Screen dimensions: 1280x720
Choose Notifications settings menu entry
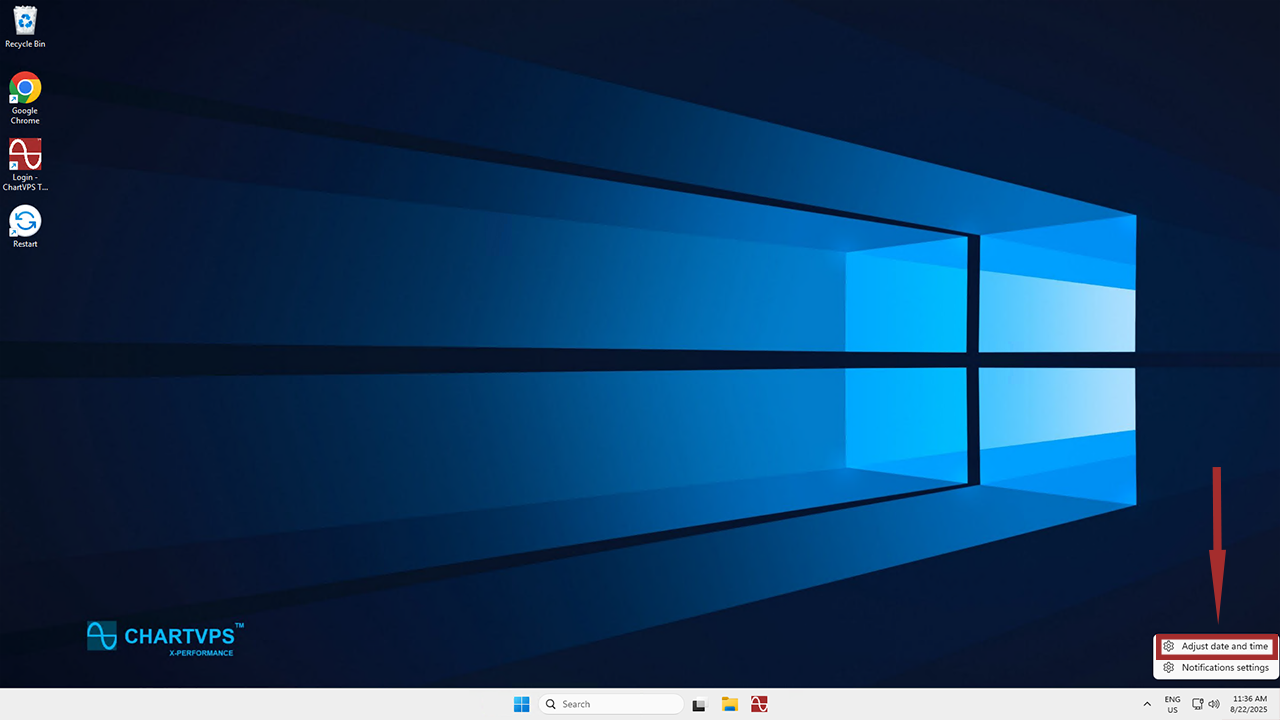click(x=1224, y=668)
